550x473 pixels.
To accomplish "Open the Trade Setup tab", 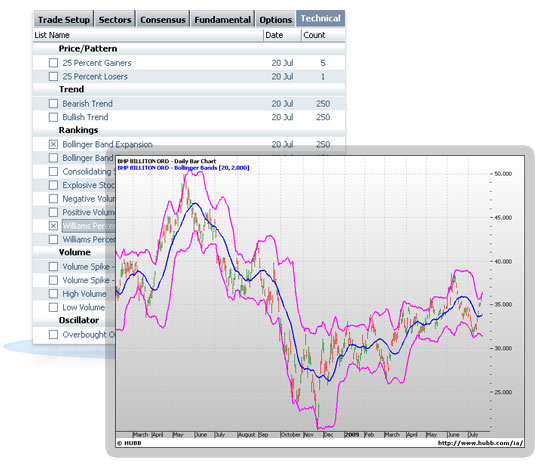I will (63, 20).
